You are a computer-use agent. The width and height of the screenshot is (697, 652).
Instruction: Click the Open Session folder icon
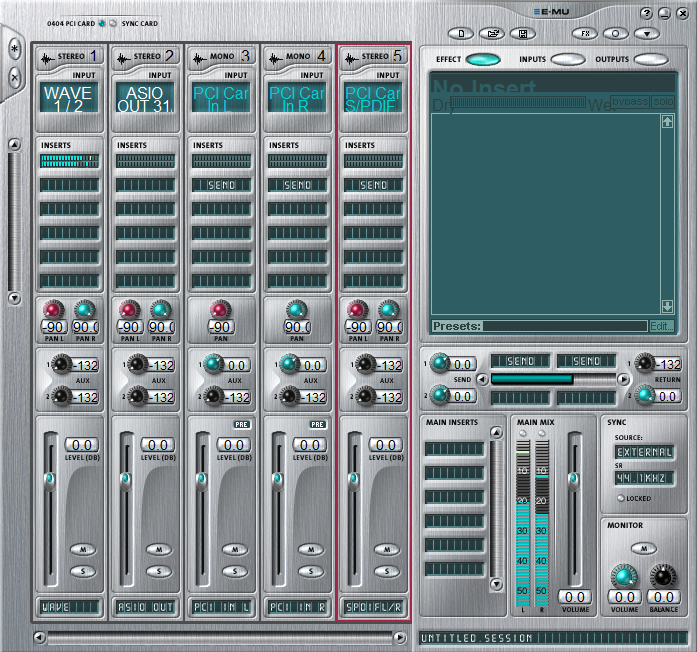[491, 33]
